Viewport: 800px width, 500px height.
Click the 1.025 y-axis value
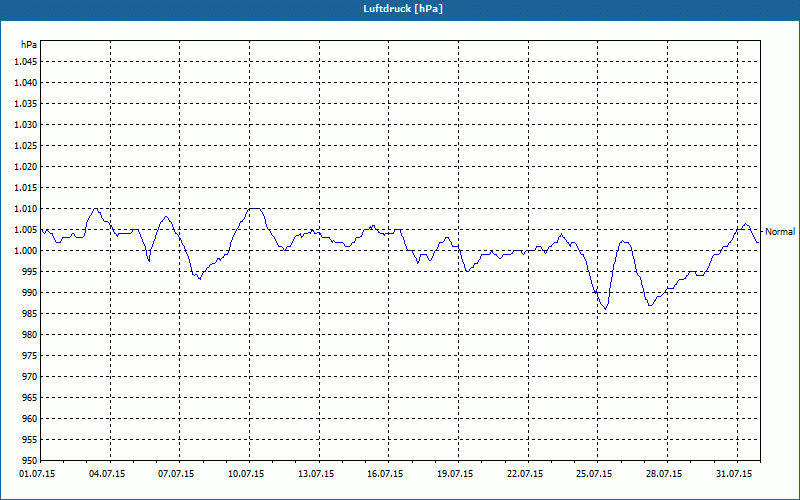point(26,145)
